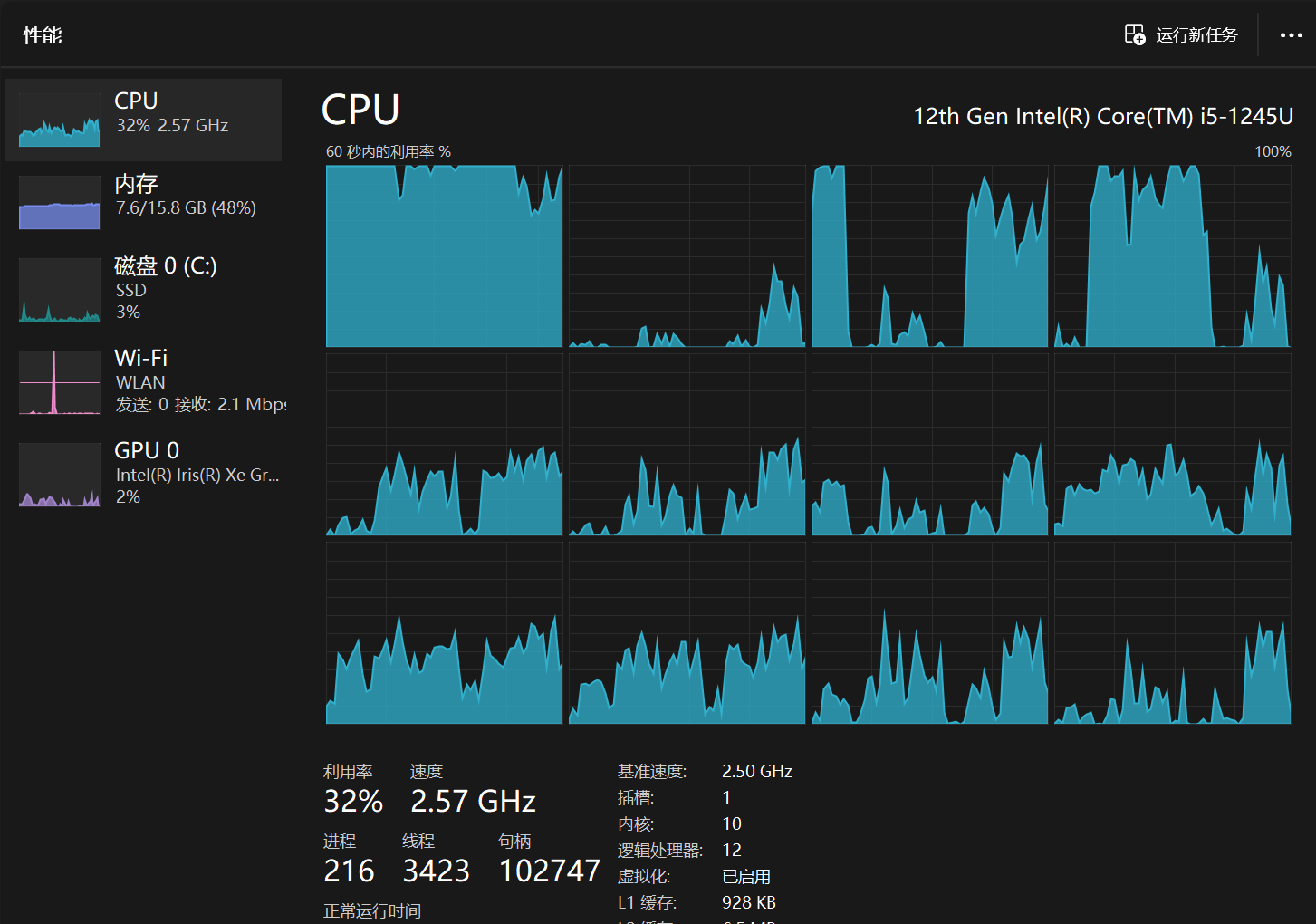Click the 32% 2.57 GHz sidebar CPU text

click(172, 125)
